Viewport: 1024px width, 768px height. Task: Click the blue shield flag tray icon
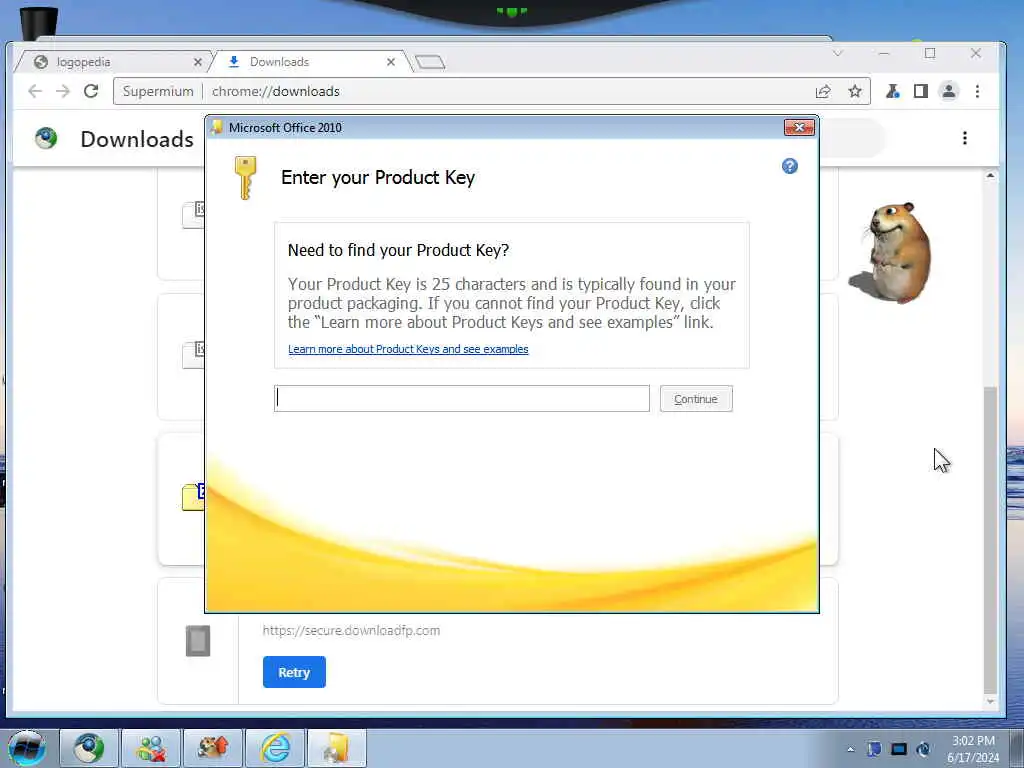point(874,749)
